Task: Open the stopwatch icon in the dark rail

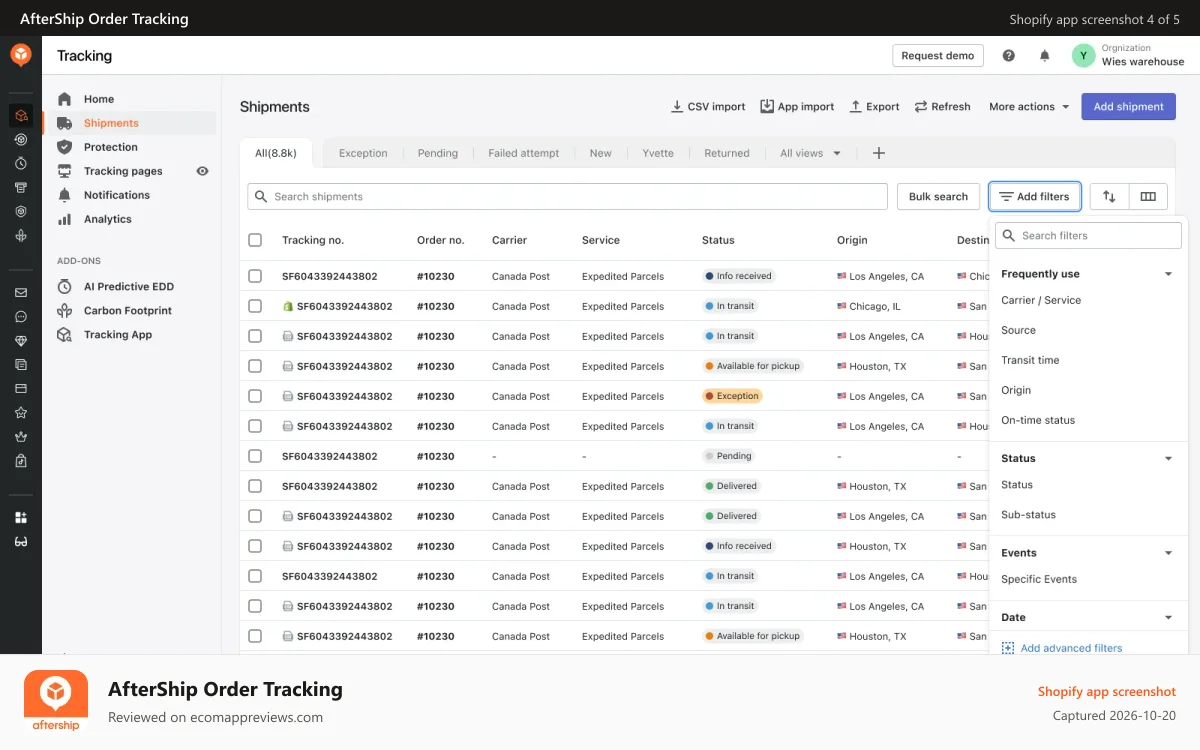Action: click(21, 163)
